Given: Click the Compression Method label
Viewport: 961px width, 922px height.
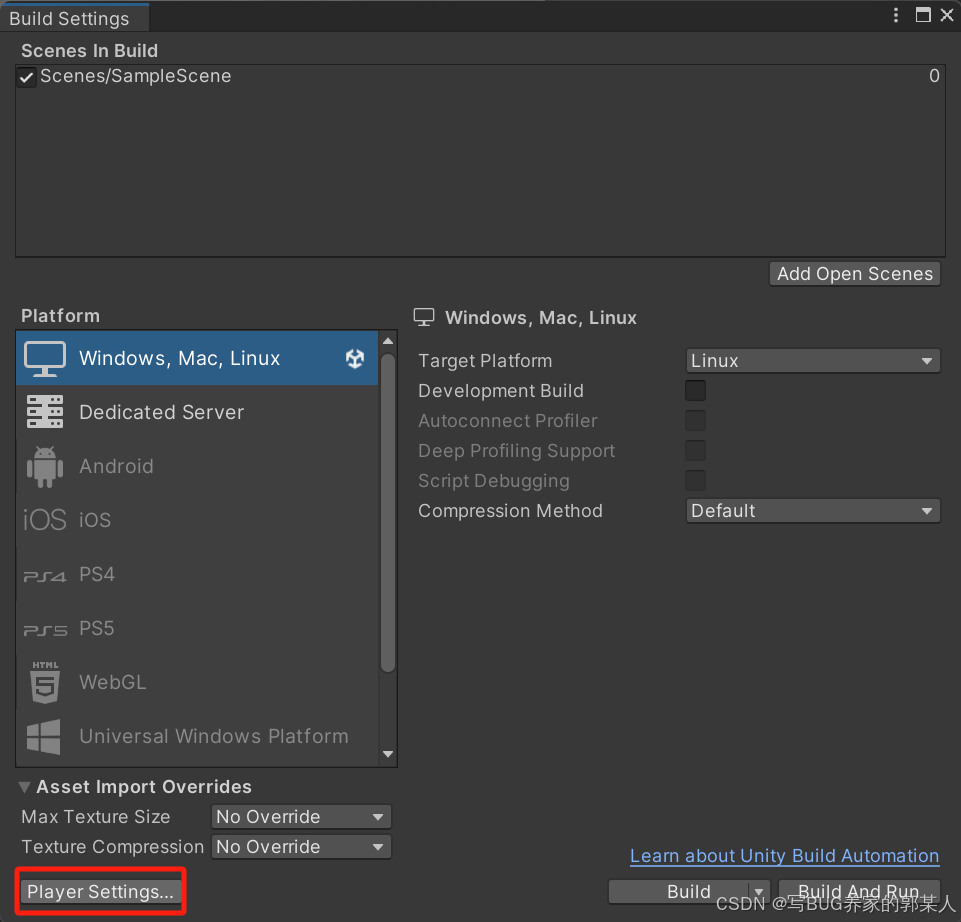Looking at the screenshot, I should click(510, 511).
